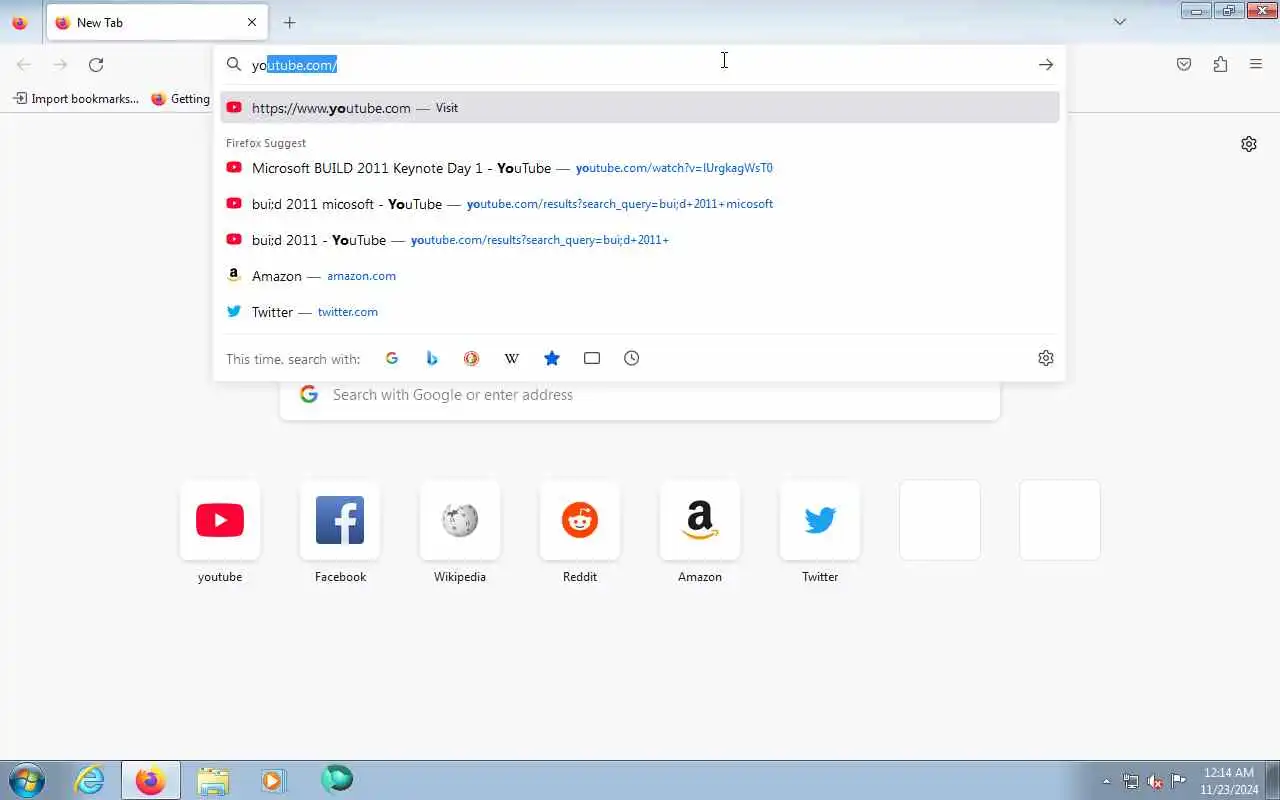Expand the List all tabs chevron
This screenshot has height=800, width=1280.
click(x=1120, y=22)
